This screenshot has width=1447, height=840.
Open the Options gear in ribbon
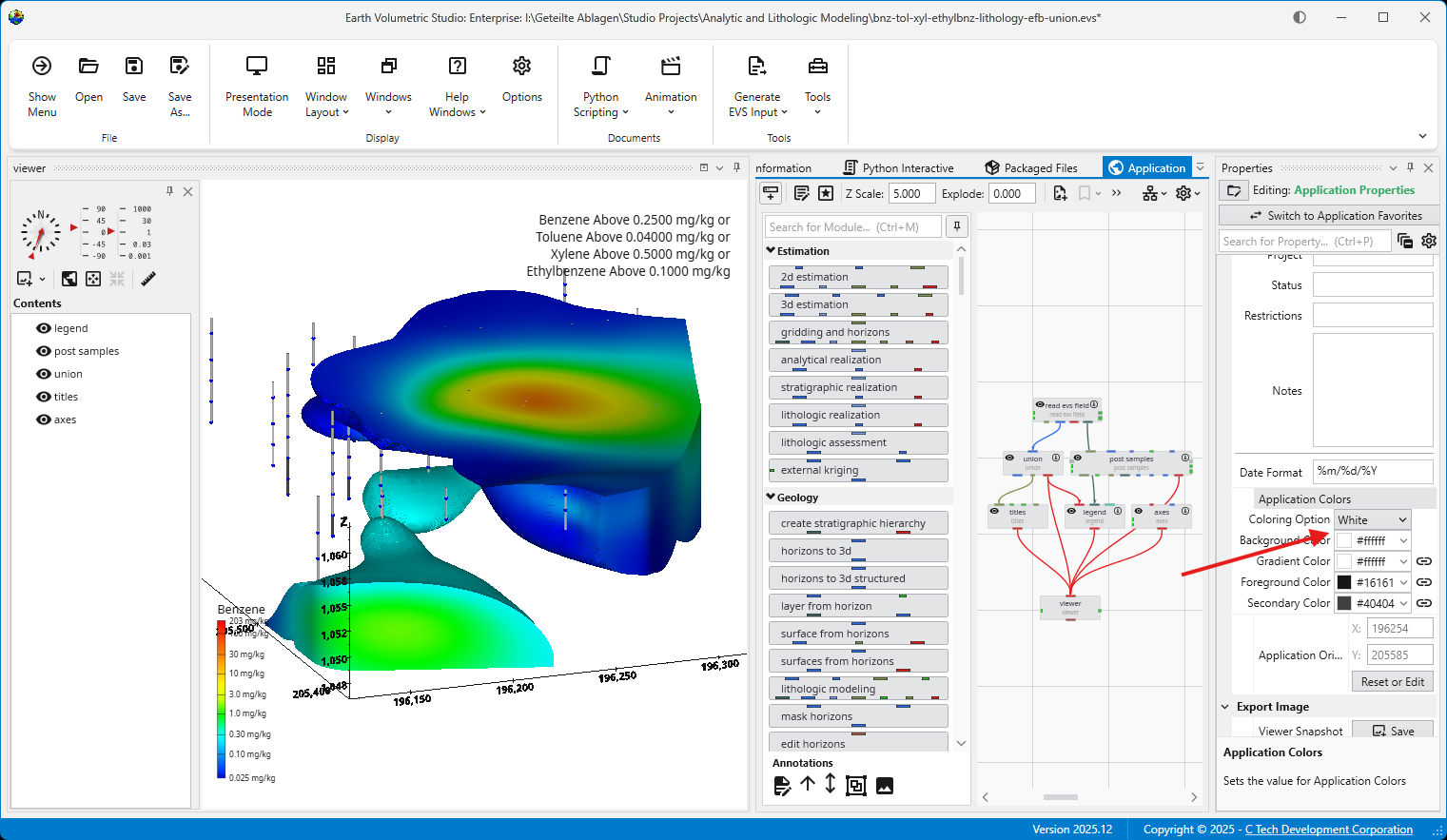521,67
